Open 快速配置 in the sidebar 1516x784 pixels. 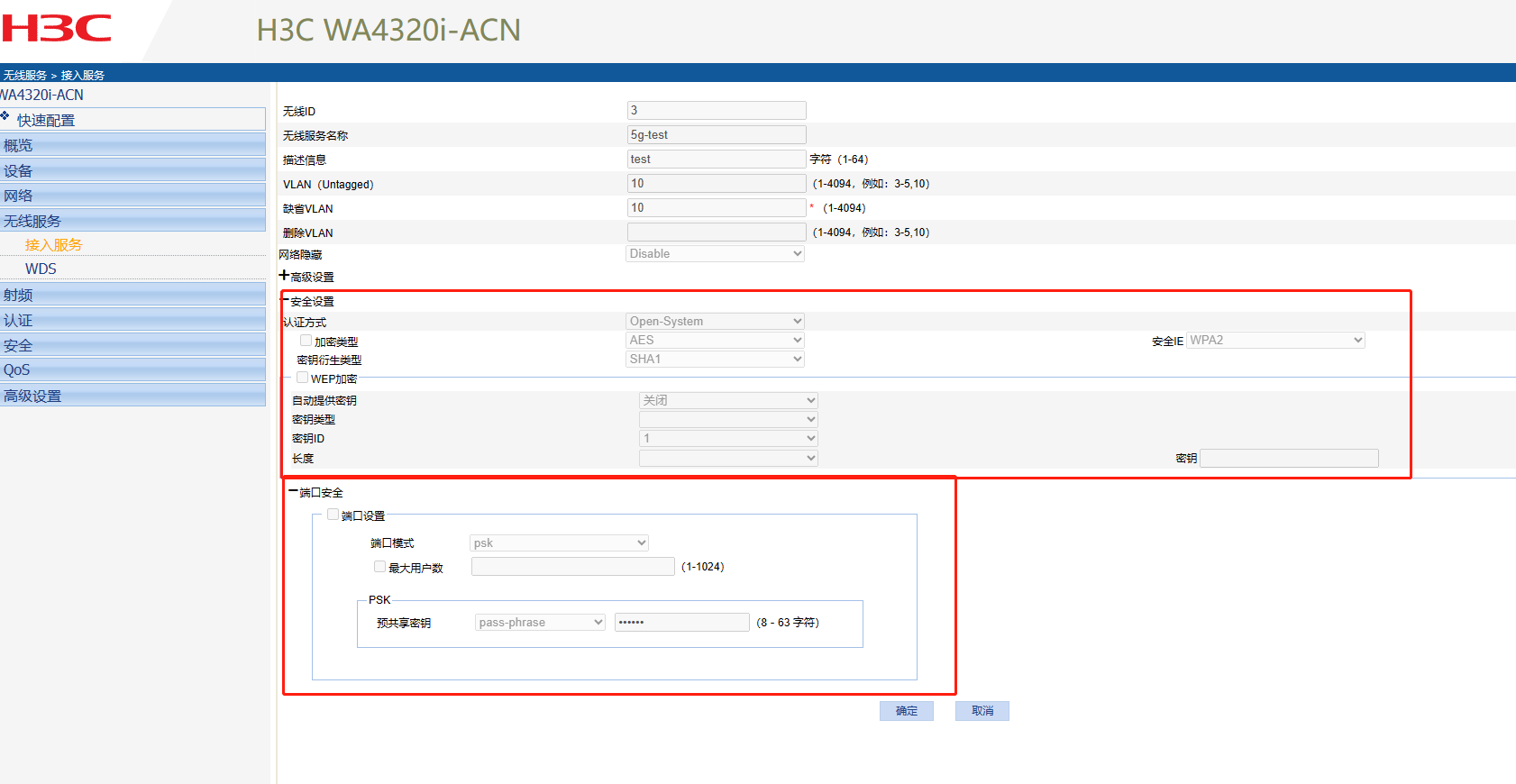(x=133, y=120)
